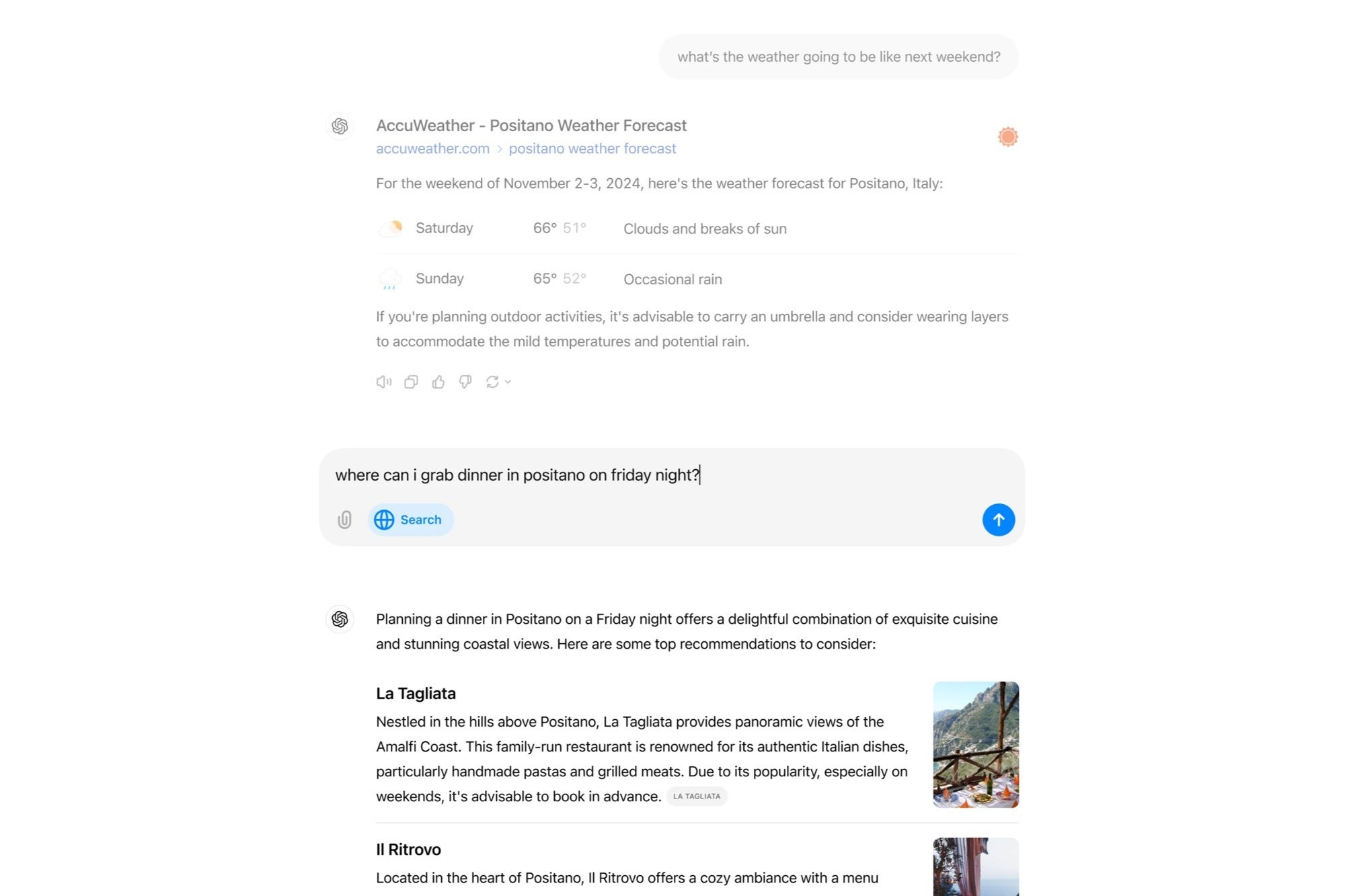The height and width of the screenshot is (896, 1345).
Task: Click the LA TAGLIATA badge label
Action: coord(697,796)
